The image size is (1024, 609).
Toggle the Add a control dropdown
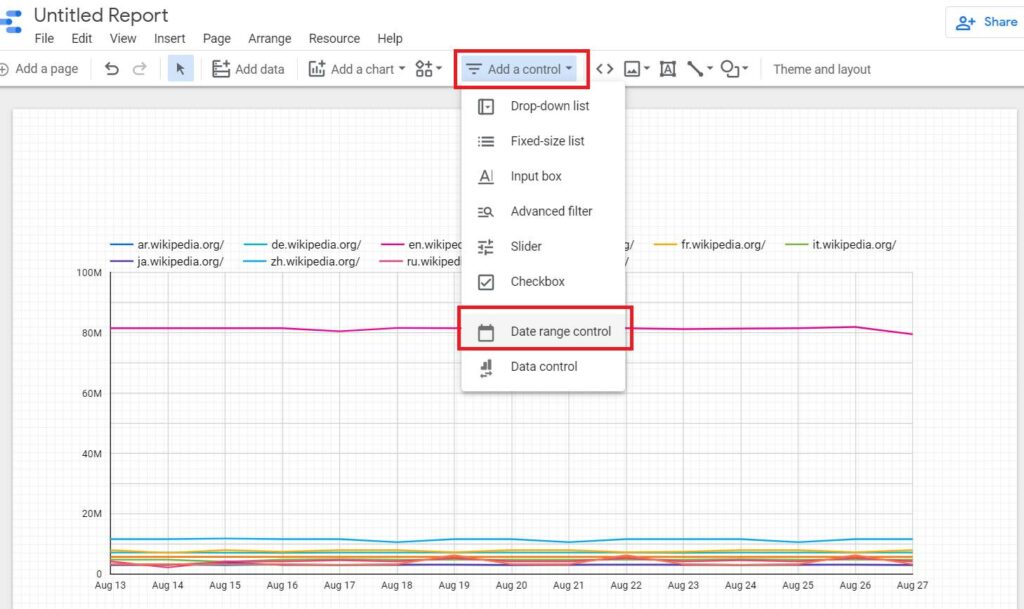point(519,69)
